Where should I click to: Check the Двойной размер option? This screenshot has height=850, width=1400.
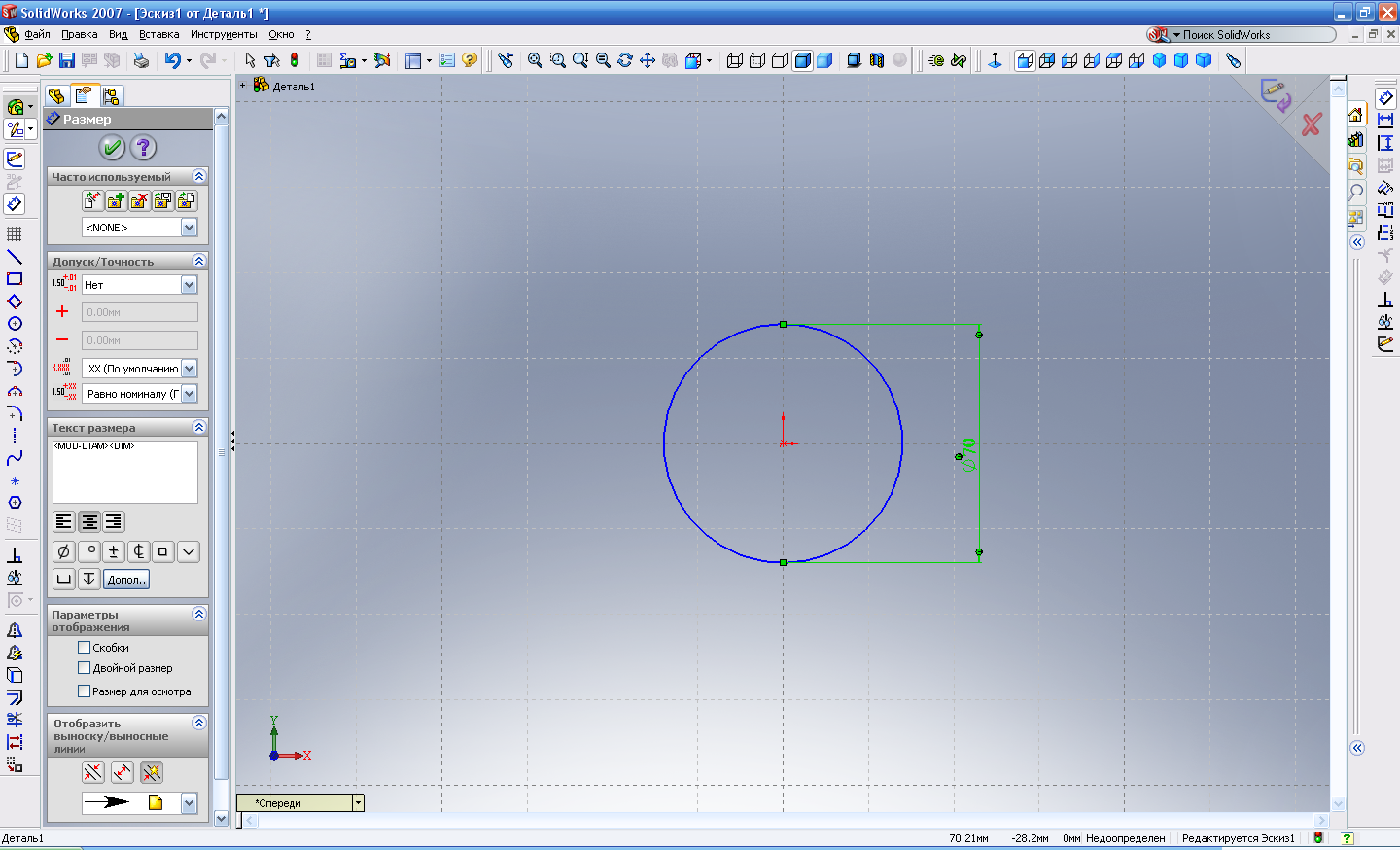(x=84, y=668)
